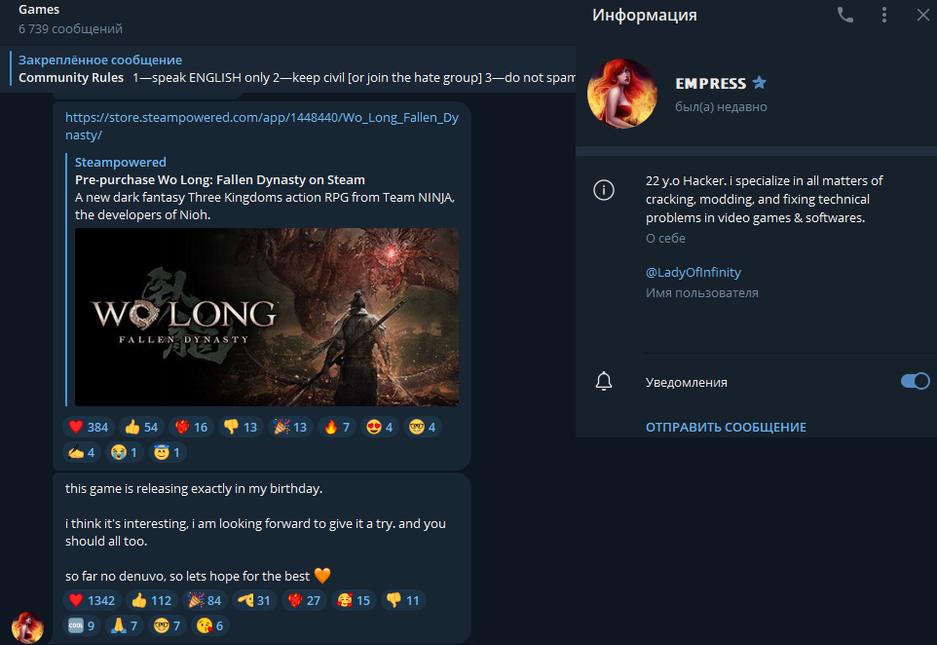Toggle the Уведомления notifications switch
This screenshot has height=645, width=937.
[915, 381]
